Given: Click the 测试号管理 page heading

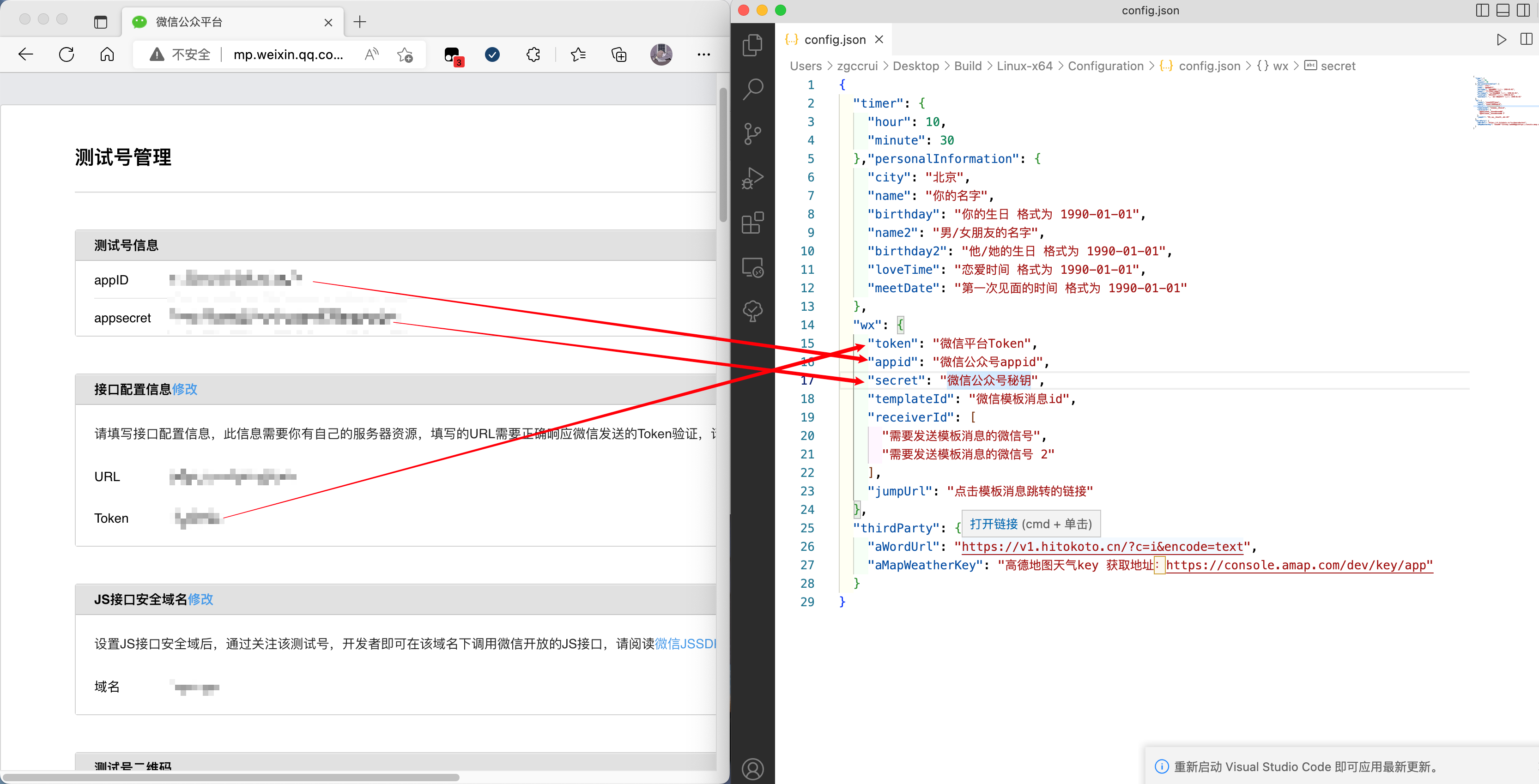Looking at the screenshot, I should pos(123,157).
